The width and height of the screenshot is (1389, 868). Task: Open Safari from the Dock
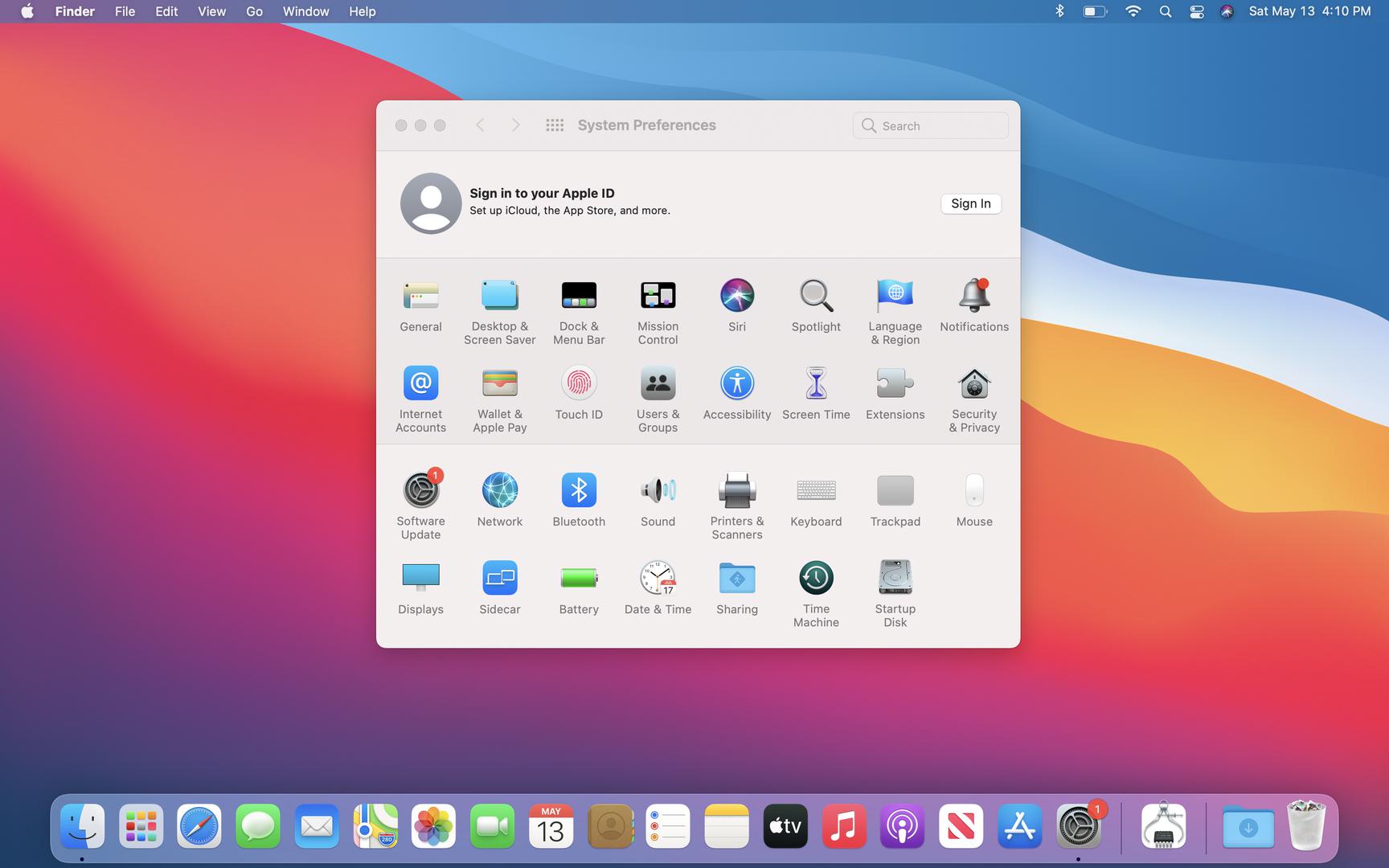pos(199,826)
